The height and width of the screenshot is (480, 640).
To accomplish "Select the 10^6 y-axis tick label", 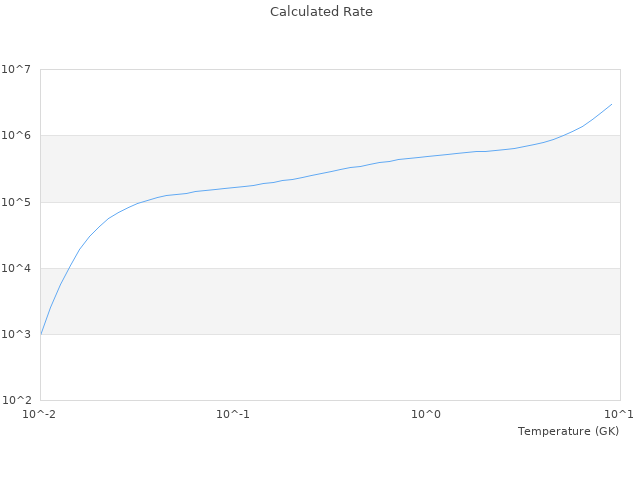I will coord(16,136).
